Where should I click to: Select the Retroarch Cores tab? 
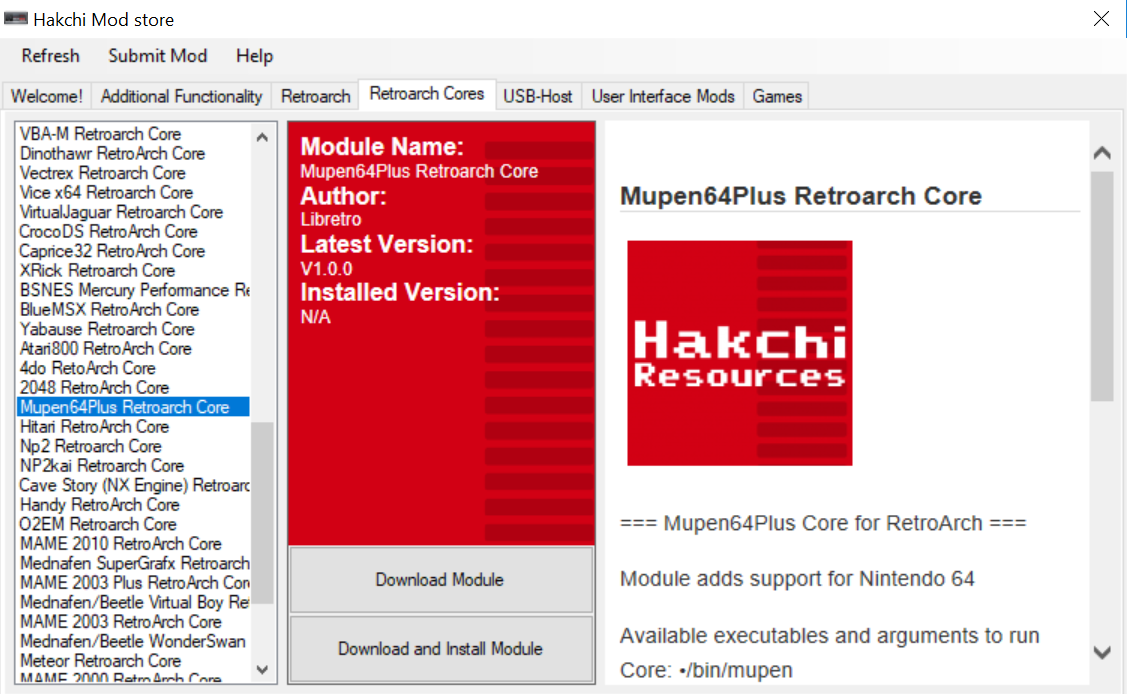tap(427, 94)
